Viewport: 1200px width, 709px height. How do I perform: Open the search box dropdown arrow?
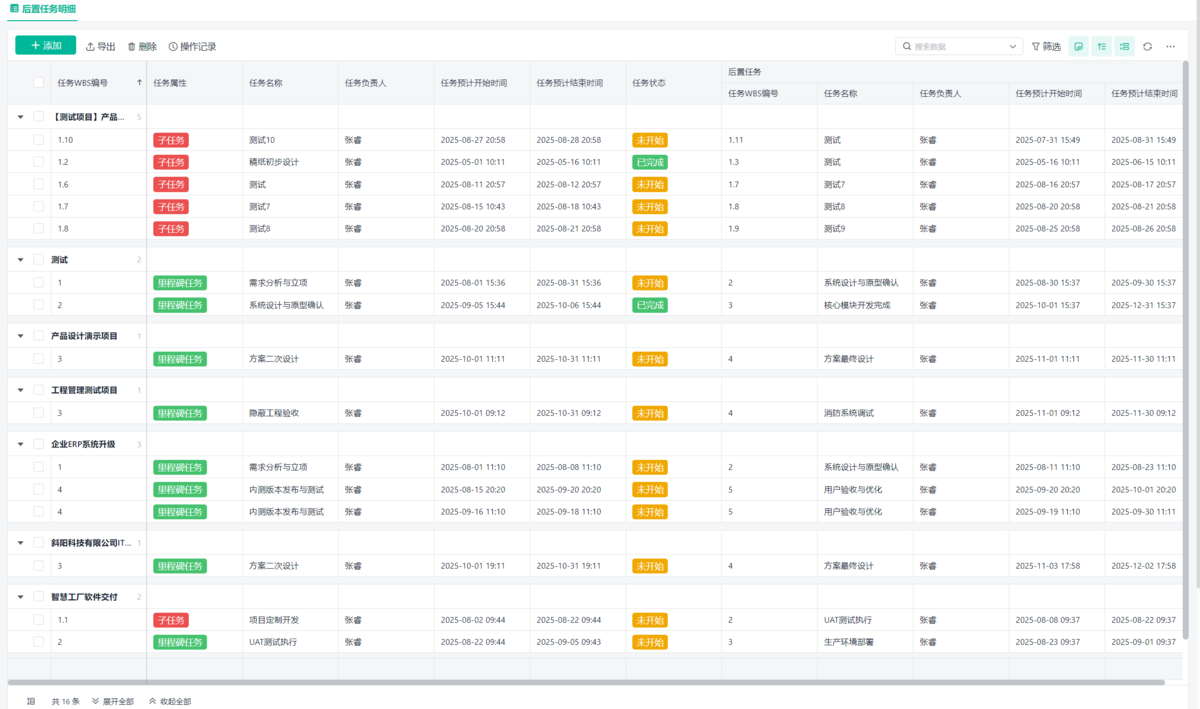tap(1014, 46)
